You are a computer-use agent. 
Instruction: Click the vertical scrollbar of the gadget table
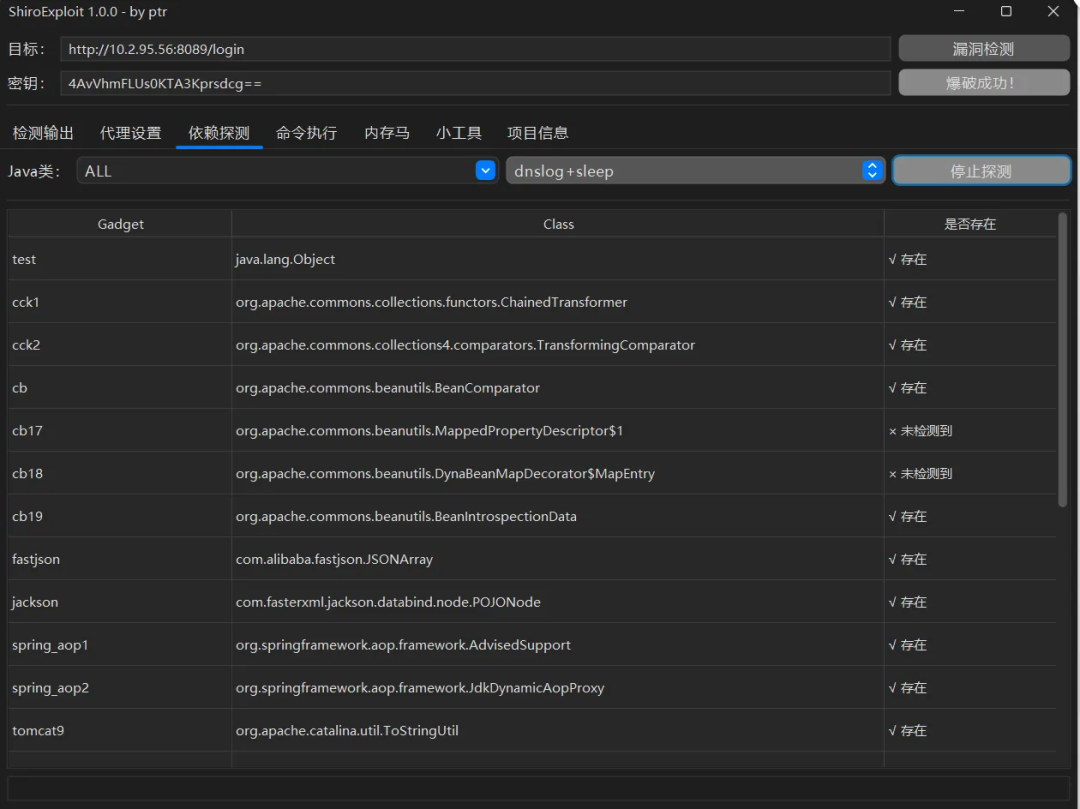(x=1063, y=360)
